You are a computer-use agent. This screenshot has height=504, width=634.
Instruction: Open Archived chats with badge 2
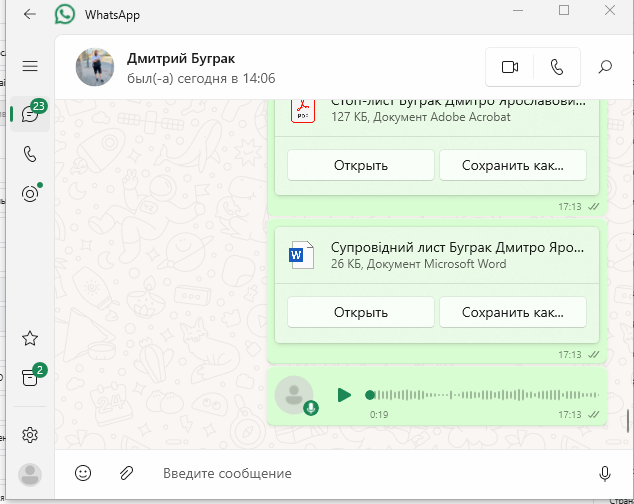(x=30, y=377)
